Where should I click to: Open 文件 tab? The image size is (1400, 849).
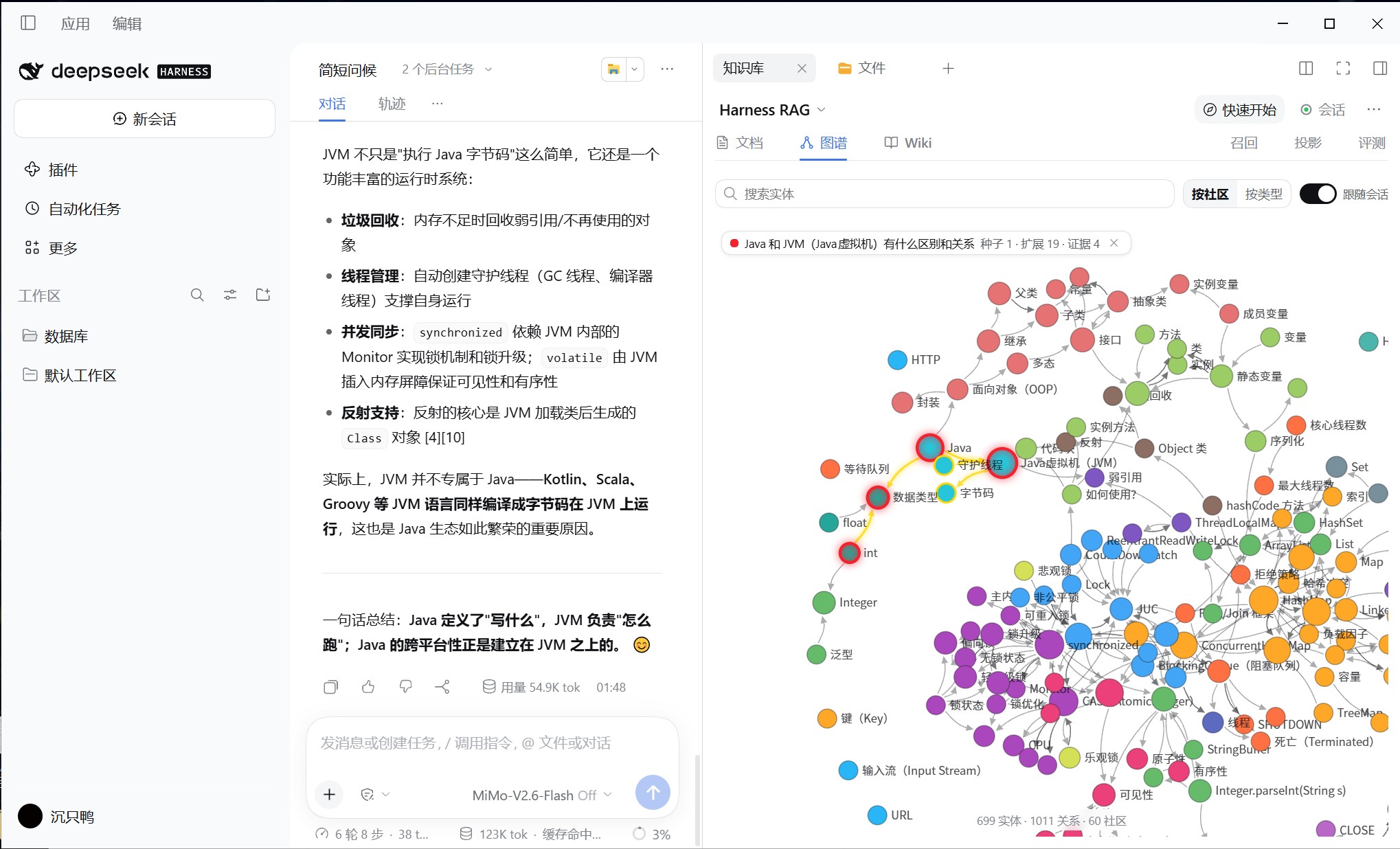click(862, 68)
